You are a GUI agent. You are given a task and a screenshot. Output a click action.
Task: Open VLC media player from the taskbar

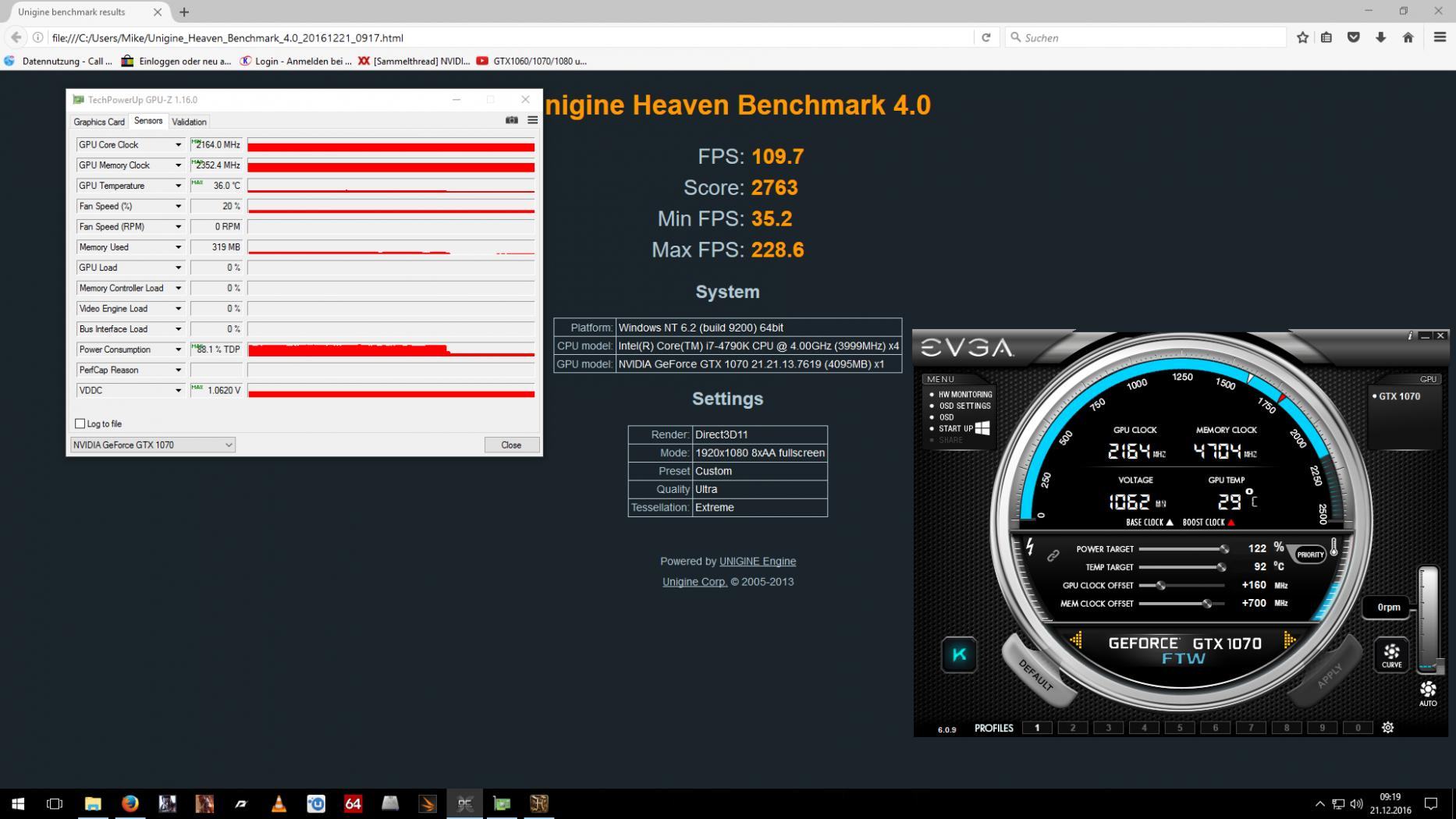(x=279, y=803)
